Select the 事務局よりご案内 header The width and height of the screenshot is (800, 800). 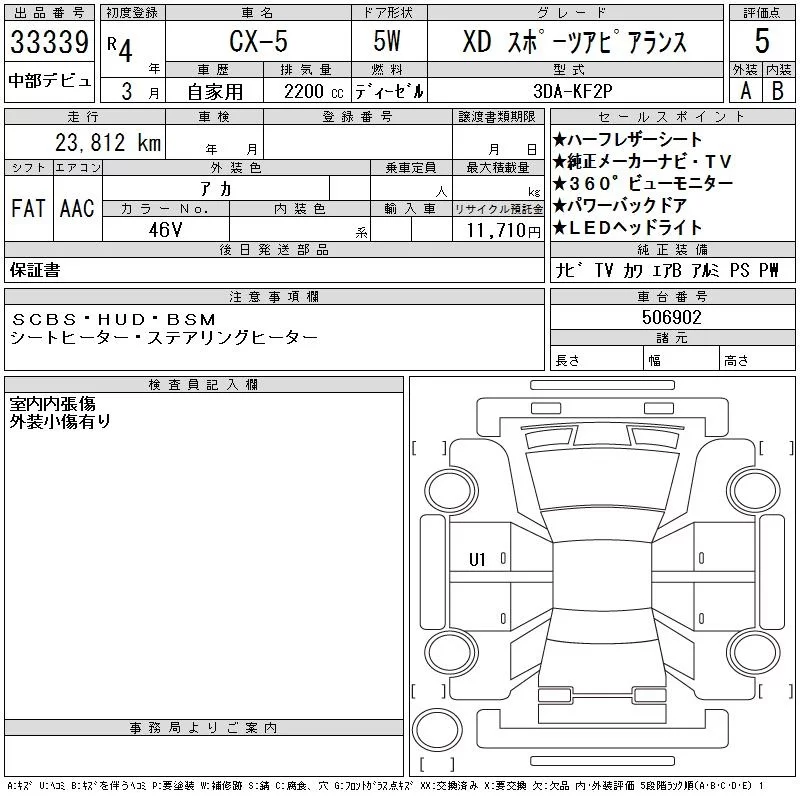pos(204,728)
